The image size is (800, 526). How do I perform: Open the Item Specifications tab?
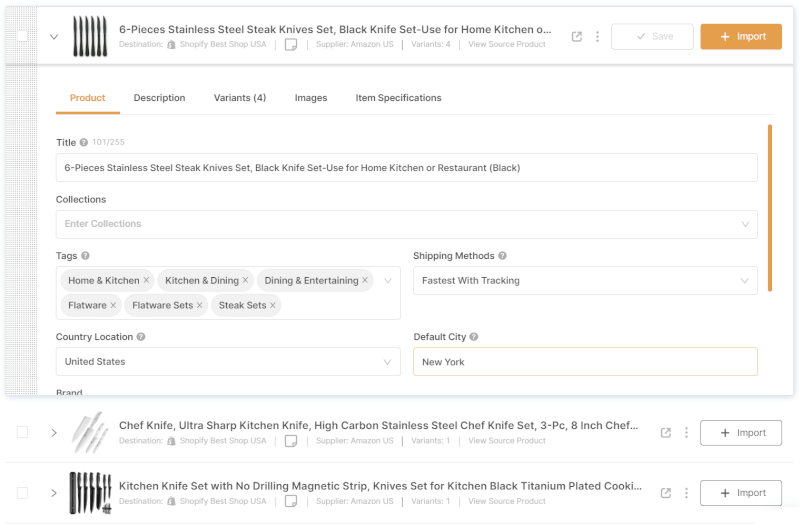click(398, 98)
